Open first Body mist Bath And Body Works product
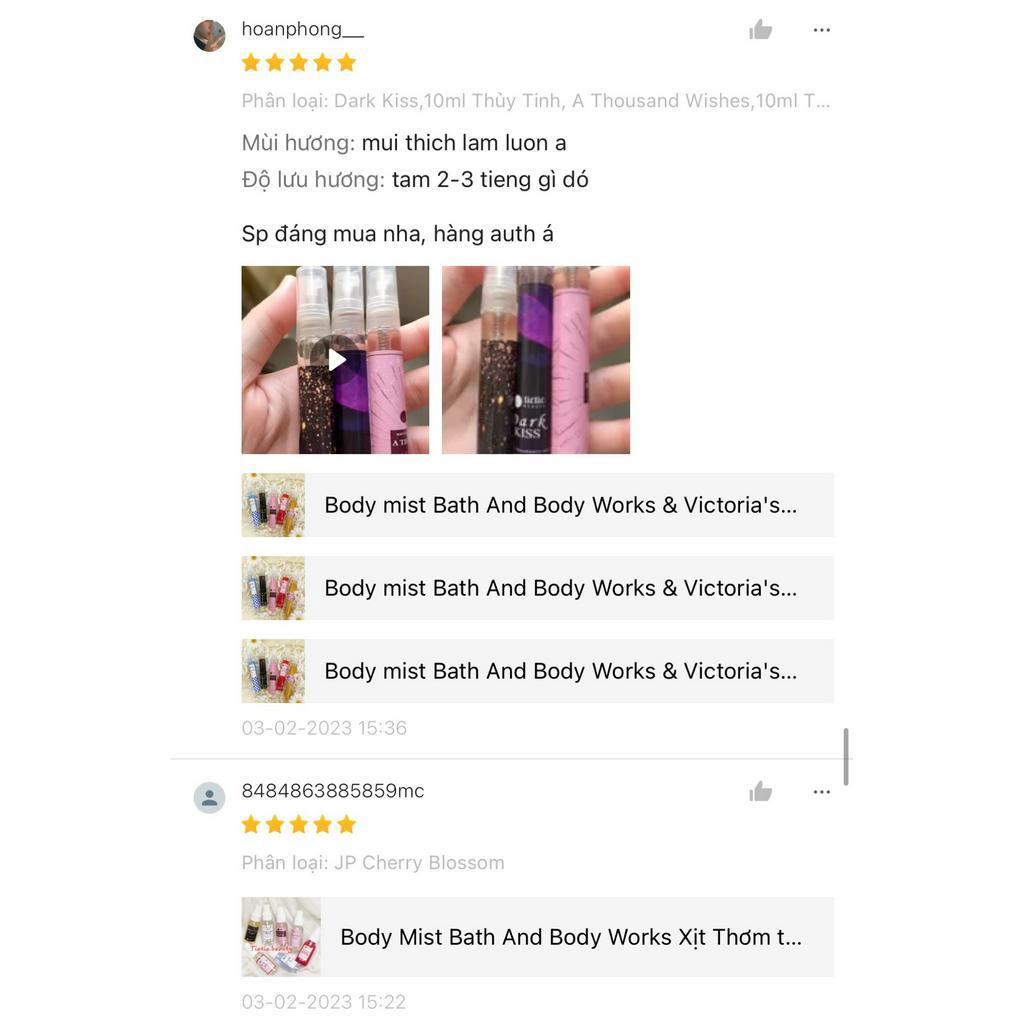Viewport: 1024px width, 1024px height. [x=537, y=505]
